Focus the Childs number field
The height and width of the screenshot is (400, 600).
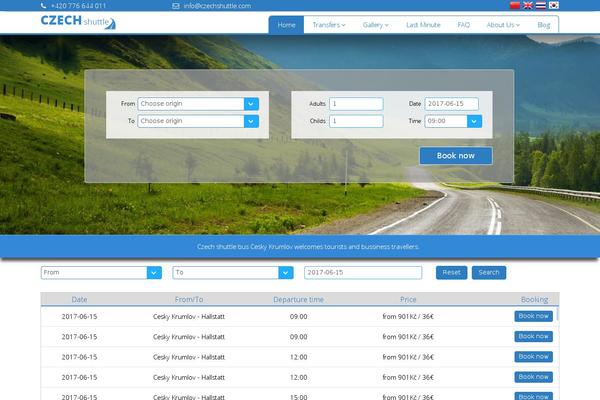(x=356, y=121)
